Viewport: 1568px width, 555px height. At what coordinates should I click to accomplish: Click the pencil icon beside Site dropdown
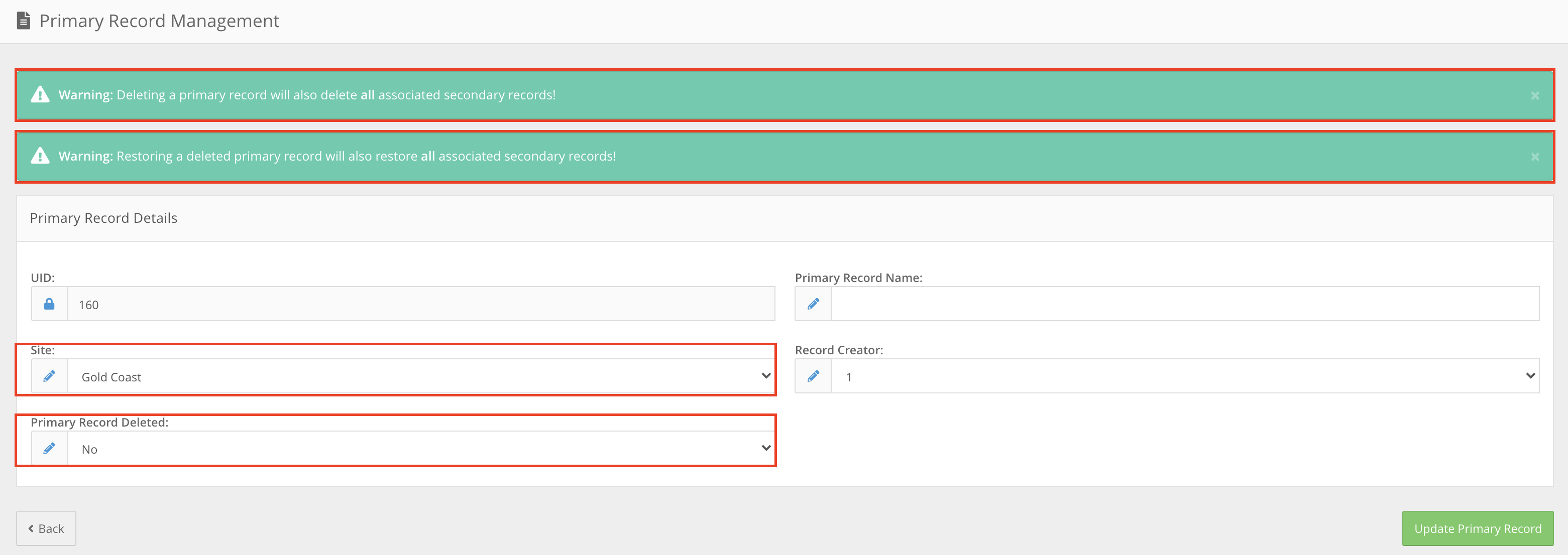click(x=49, y=376)
